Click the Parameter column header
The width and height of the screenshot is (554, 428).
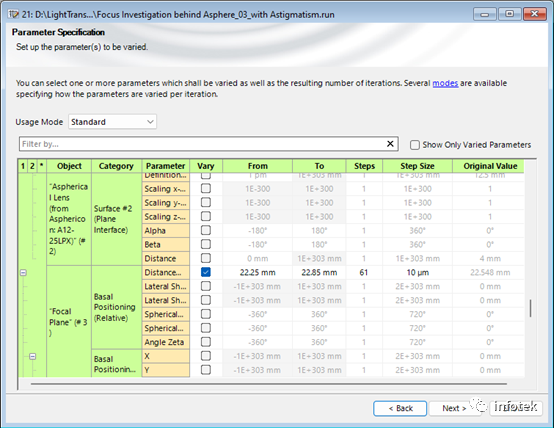(x=165, y=166)
